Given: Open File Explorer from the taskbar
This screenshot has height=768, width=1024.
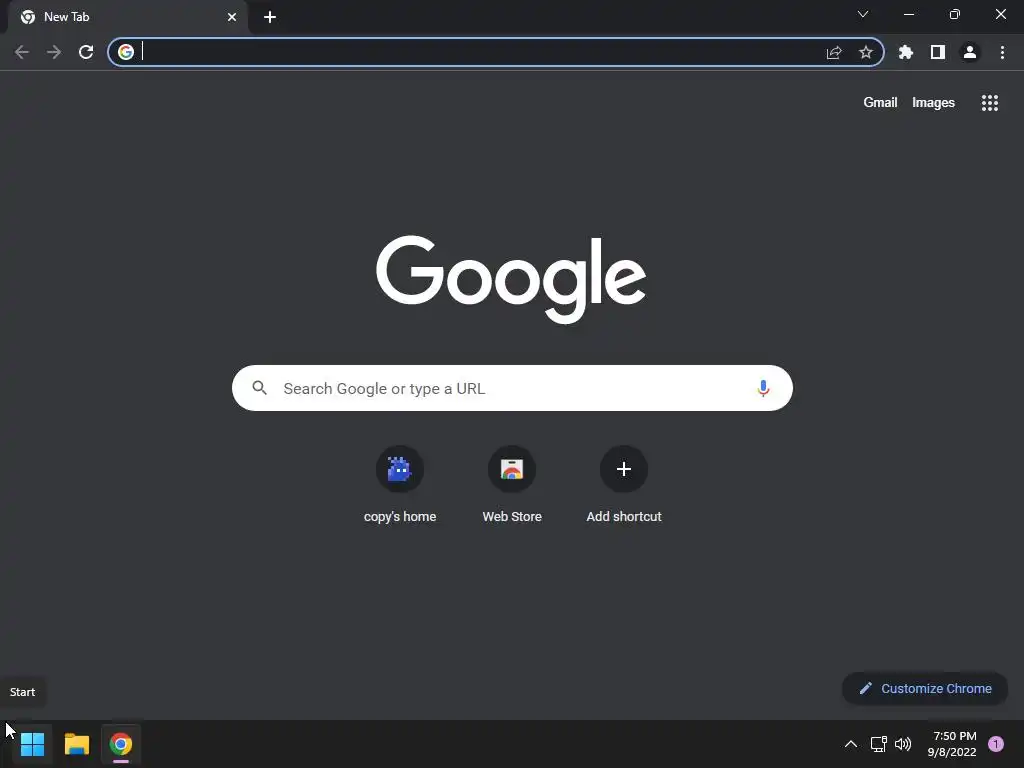Looking at the screenshot, I should 77,744.
